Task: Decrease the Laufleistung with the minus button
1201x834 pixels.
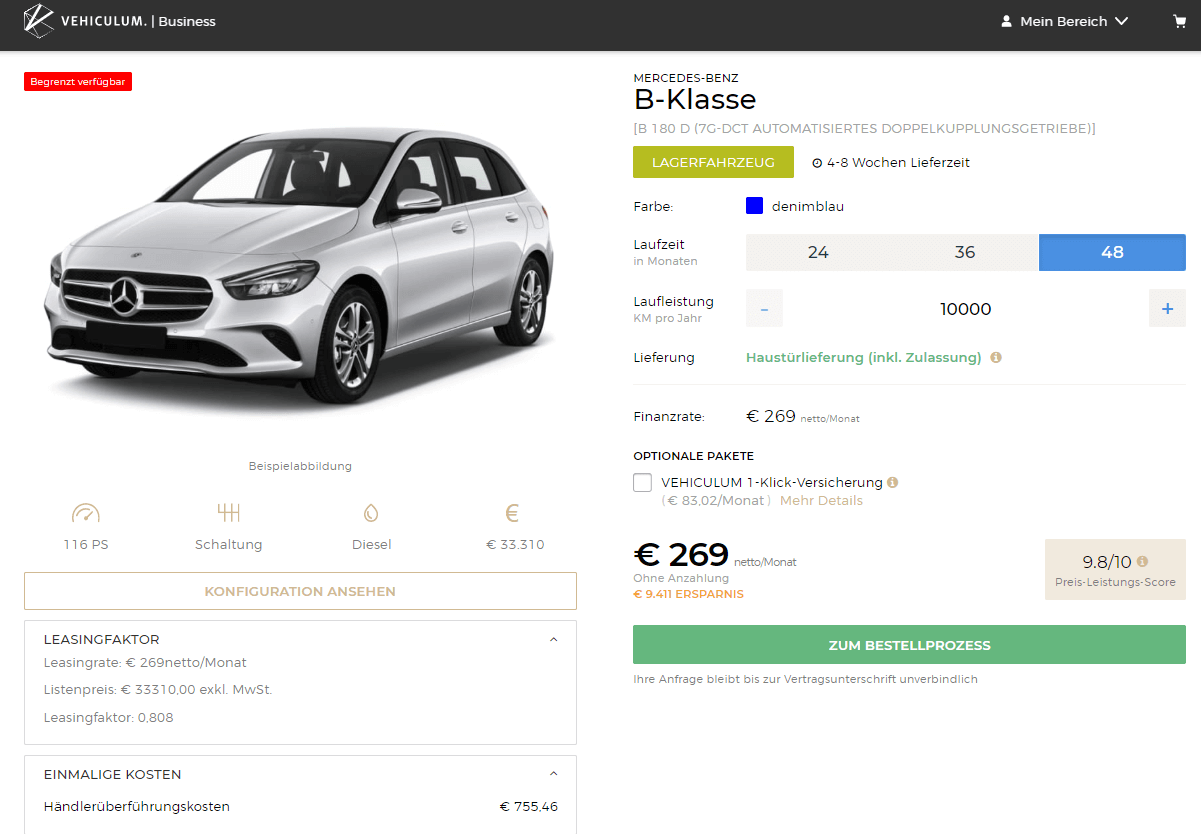Action: [764, 309]
